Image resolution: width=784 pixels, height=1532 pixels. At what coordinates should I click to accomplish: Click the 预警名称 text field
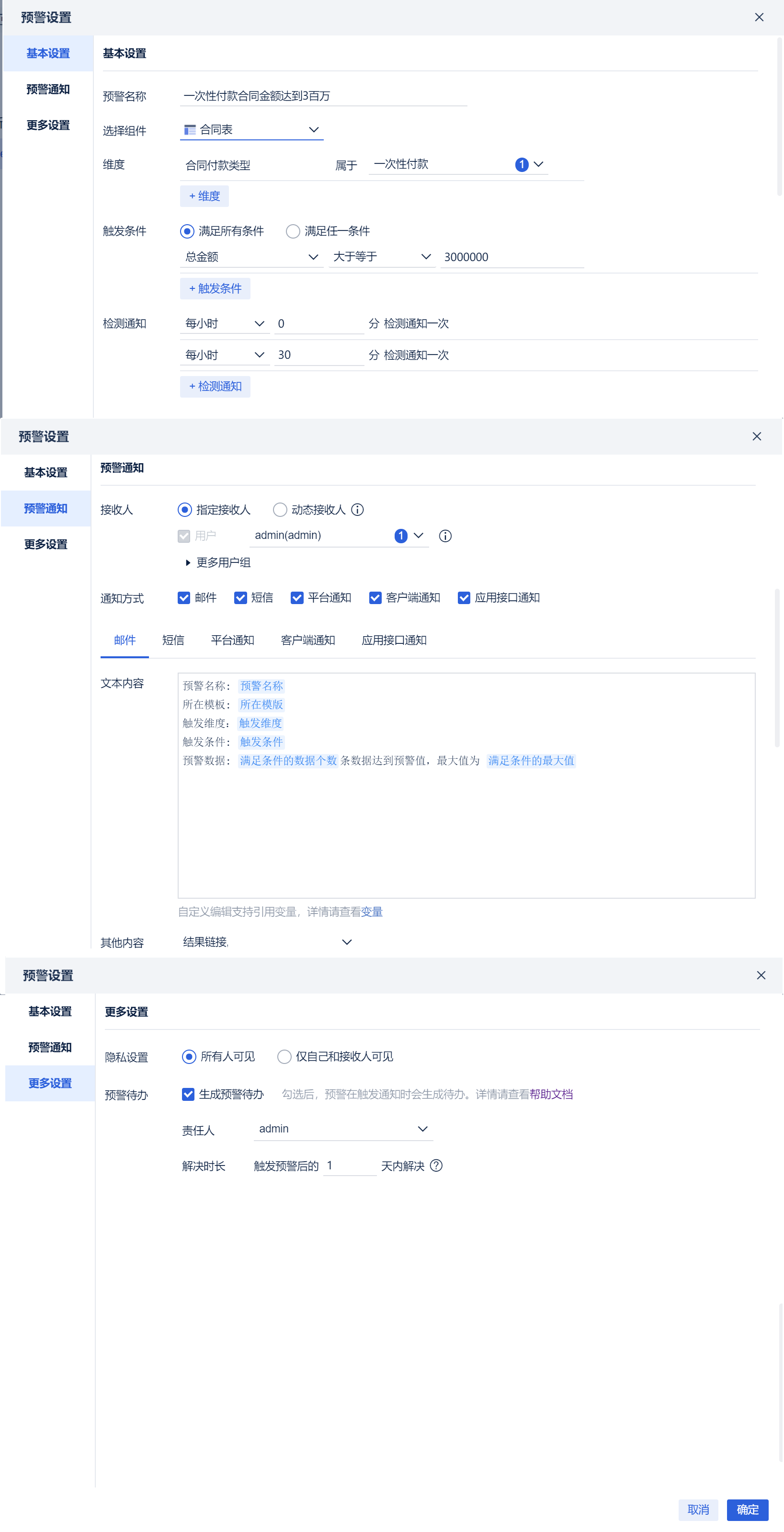coord(324,96)
